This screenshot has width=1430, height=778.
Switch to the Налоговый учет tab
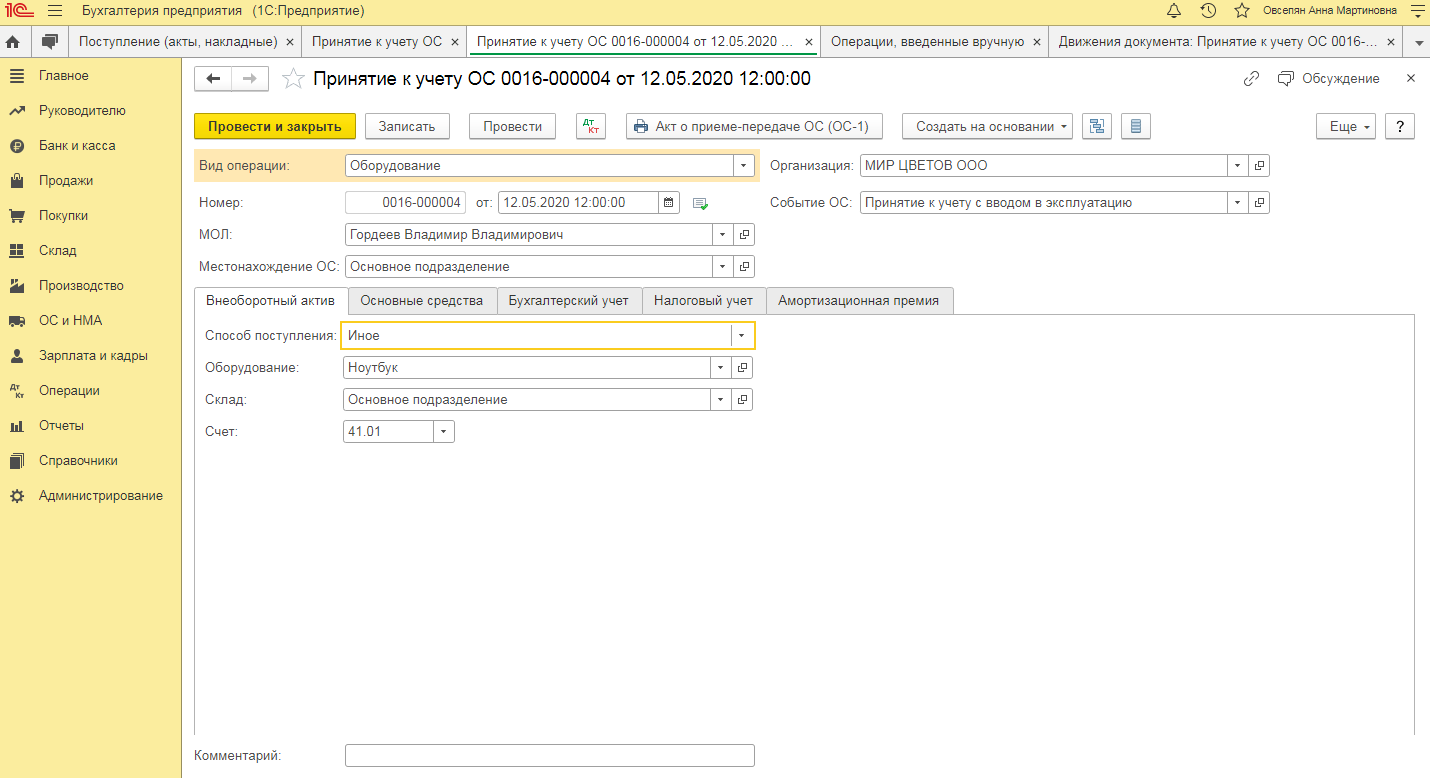click(703, 300)
